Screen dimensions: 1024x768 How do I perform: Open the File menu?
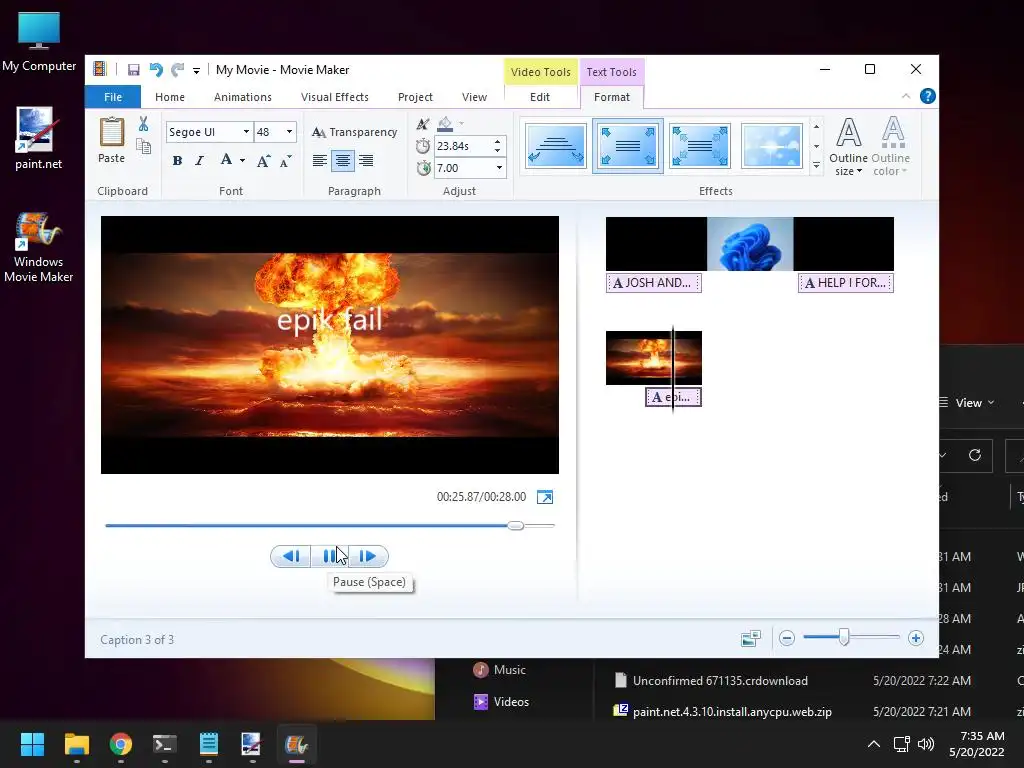pos(113,97)
